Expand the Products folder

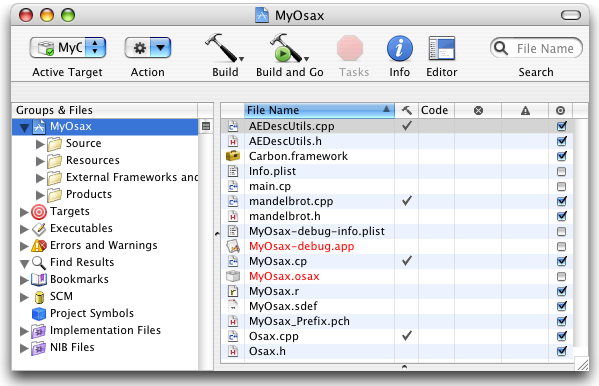click(40, 195)
